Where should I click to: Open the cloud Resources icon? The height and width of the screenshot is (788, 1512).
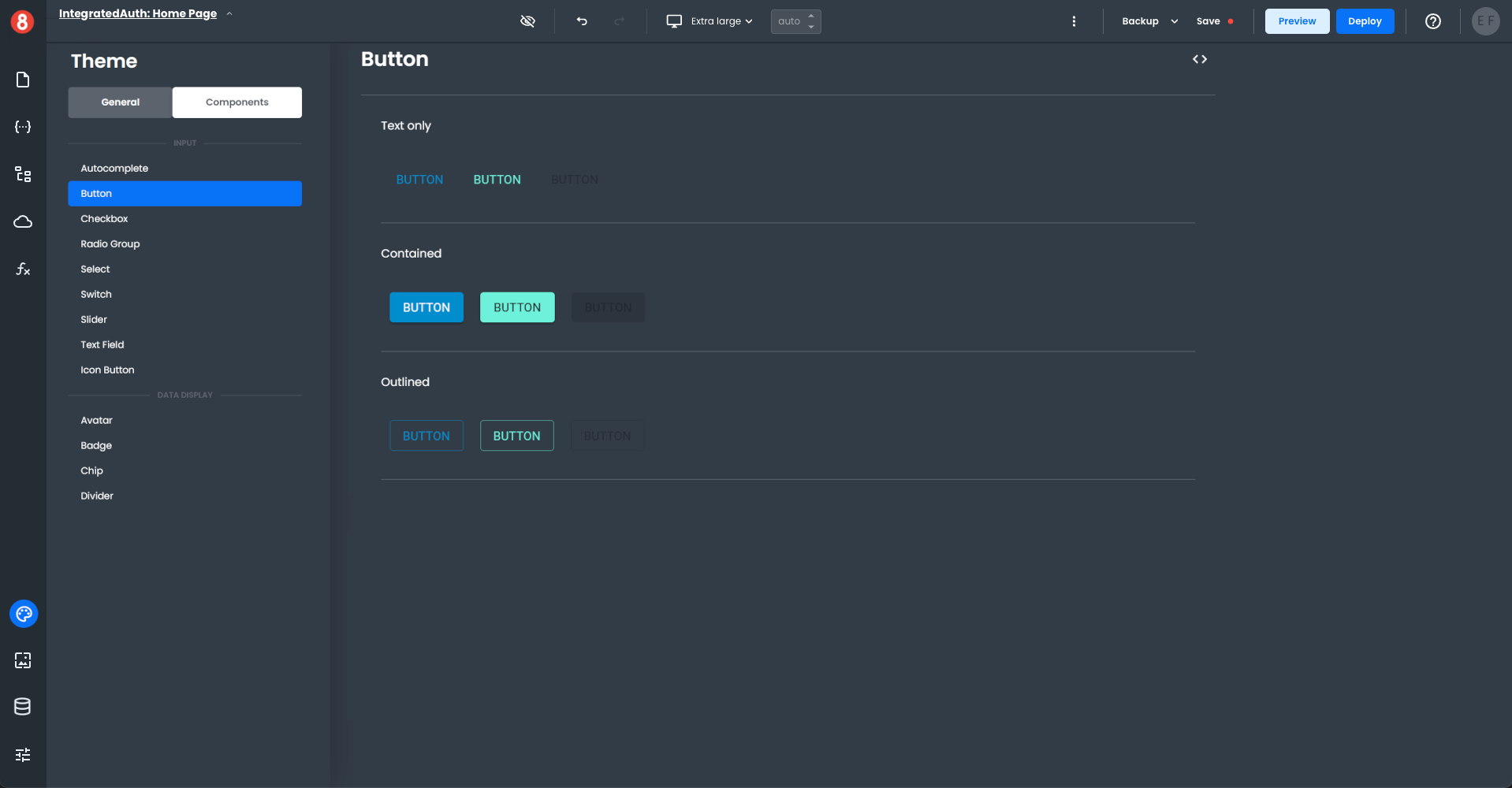click(23, 221)
